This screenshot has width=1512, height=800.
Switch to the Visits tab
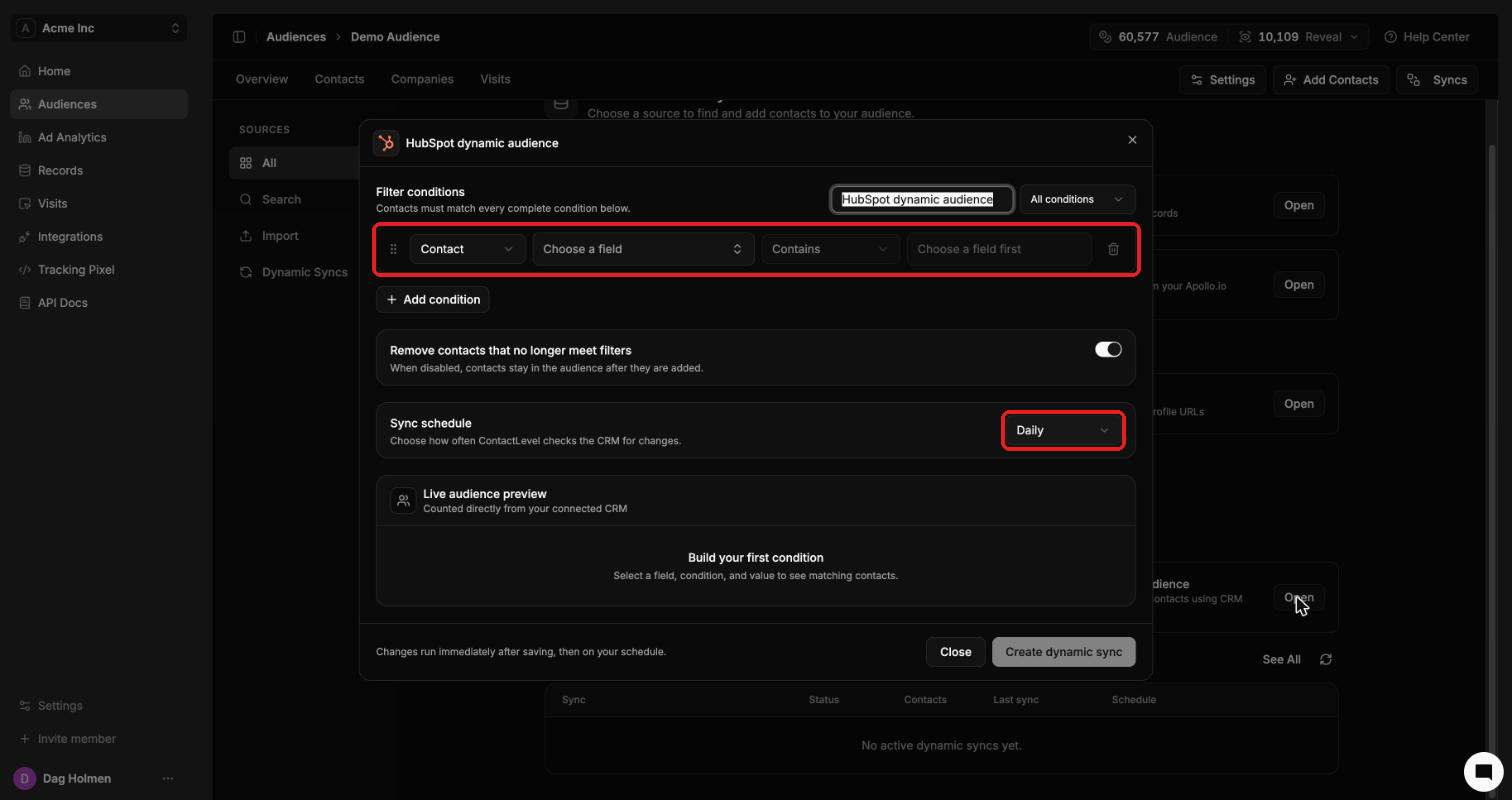pos(495,79)
